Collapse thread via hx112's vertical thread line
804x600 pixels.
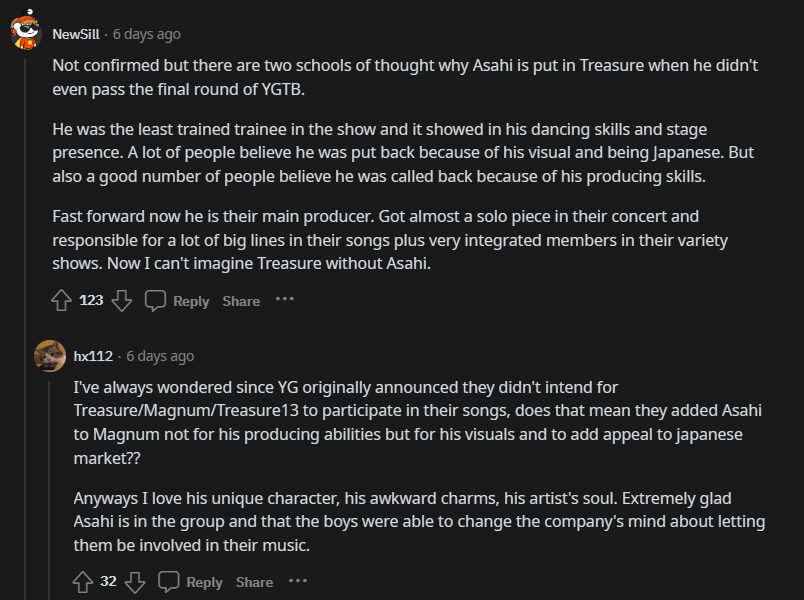pos(50,470)
